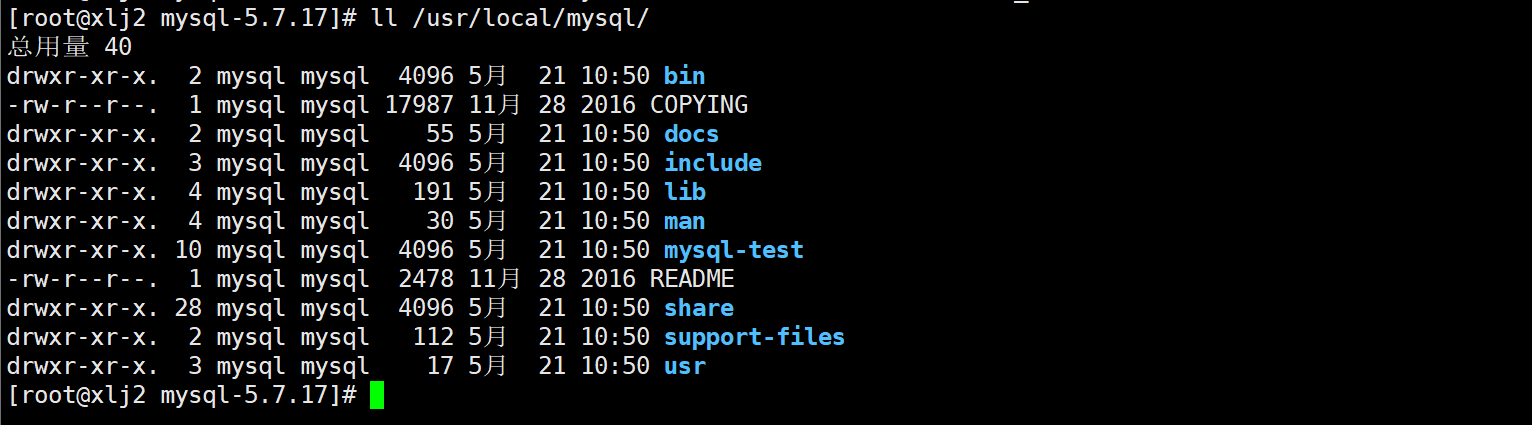Select the support-files directory name
1532x425 pixels.
(x=755, y=337)
